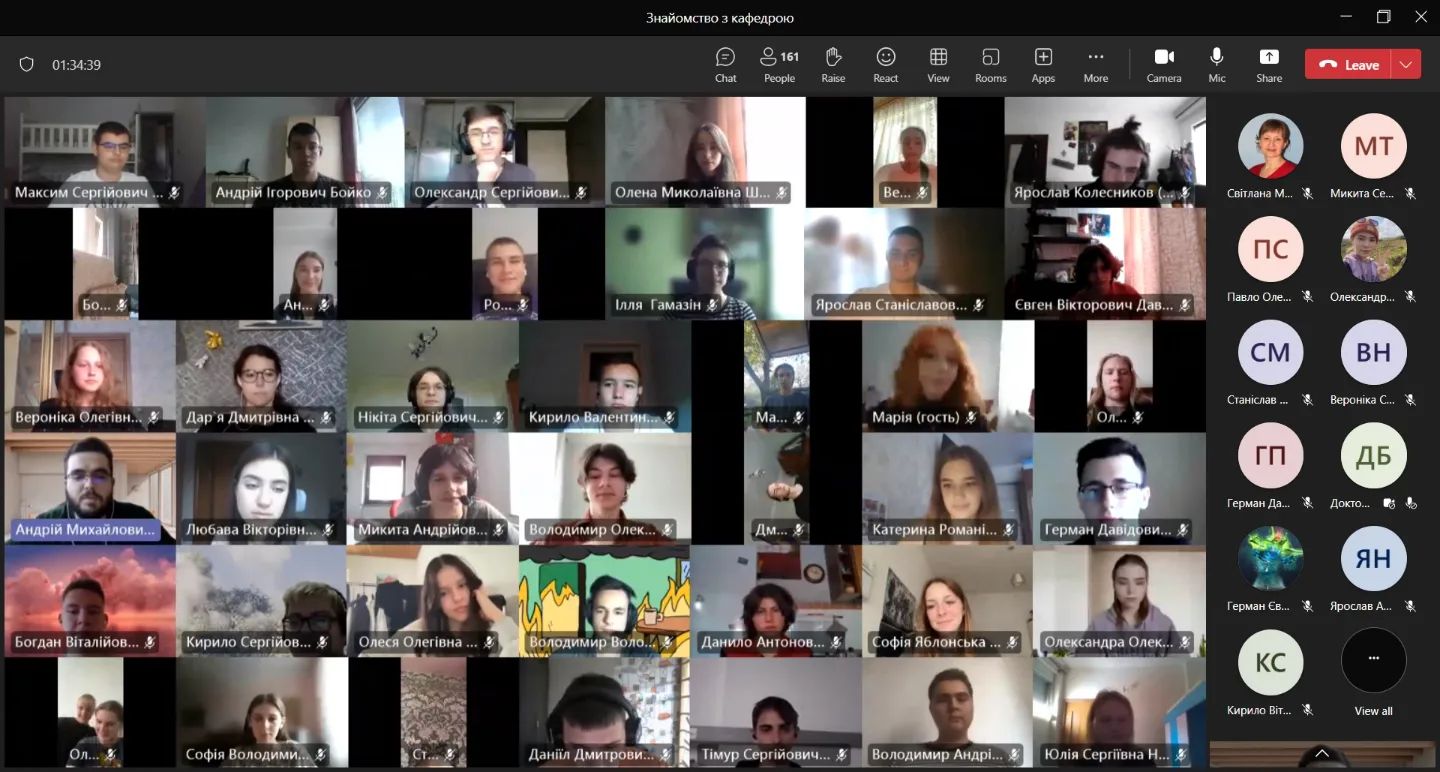Select the ПС avatar of Павло Оле...
Viewport: 1440px width, 772px height.
[1271, 249]
